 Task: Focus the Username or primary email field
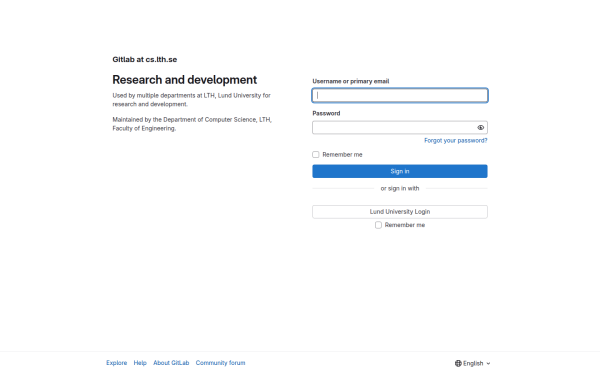400,95
